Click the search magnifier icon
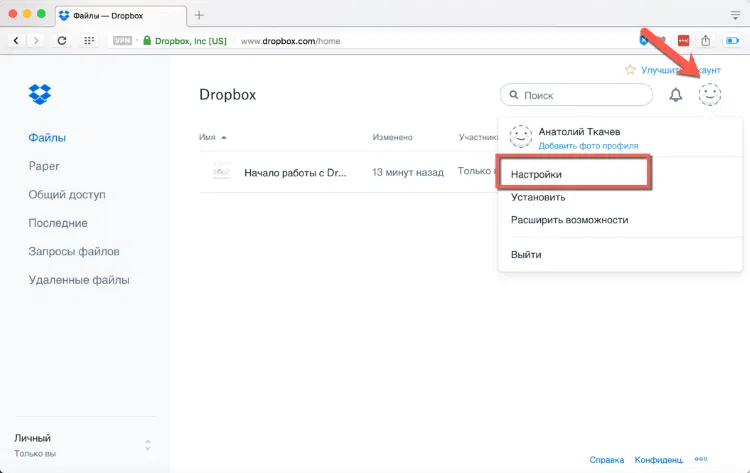The height and width of the screenshot is (473, 750). [x=514, y=95]
